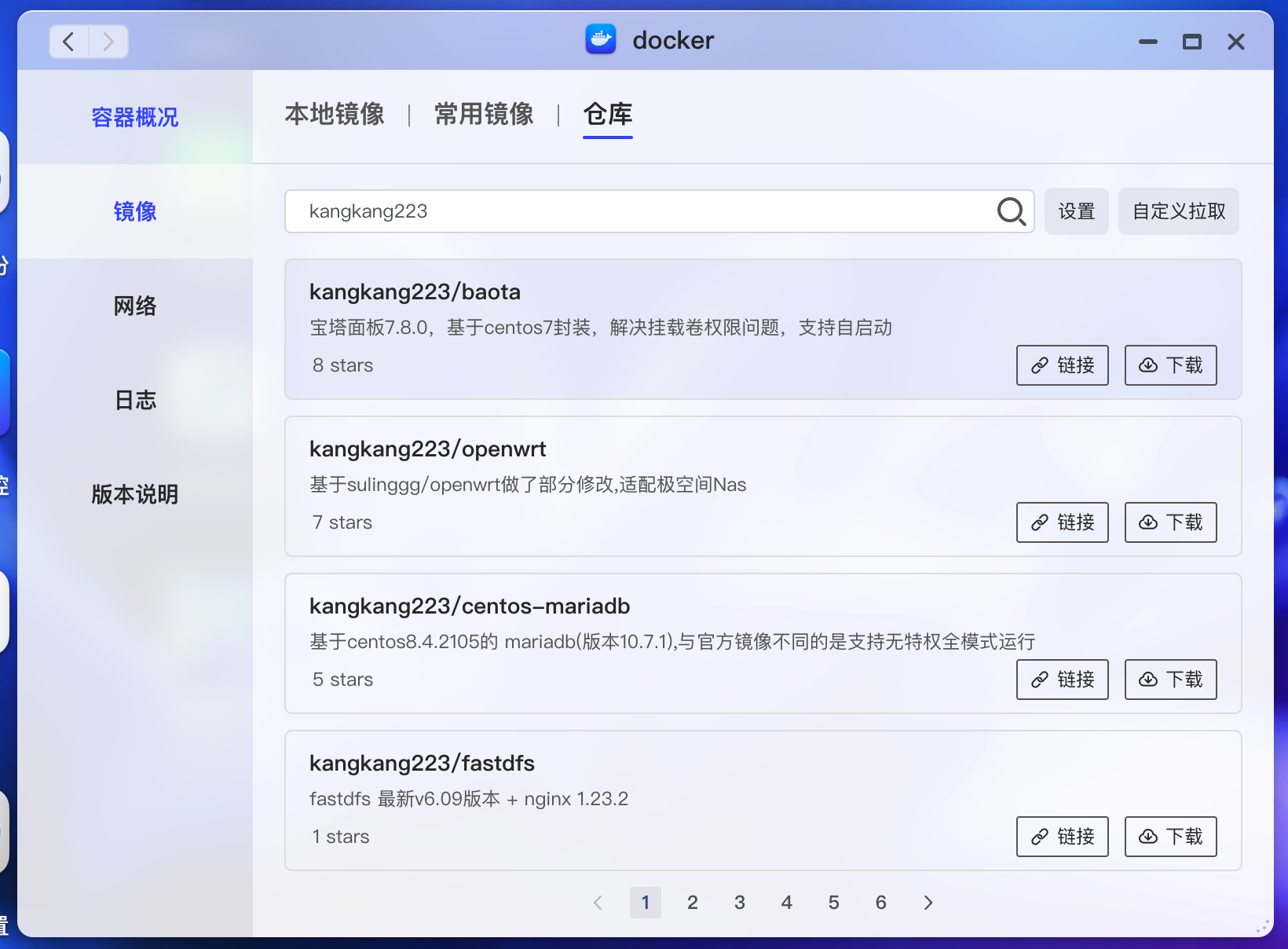
Task: Switch to the 本地镜像 tab
Action: [335, 115]
